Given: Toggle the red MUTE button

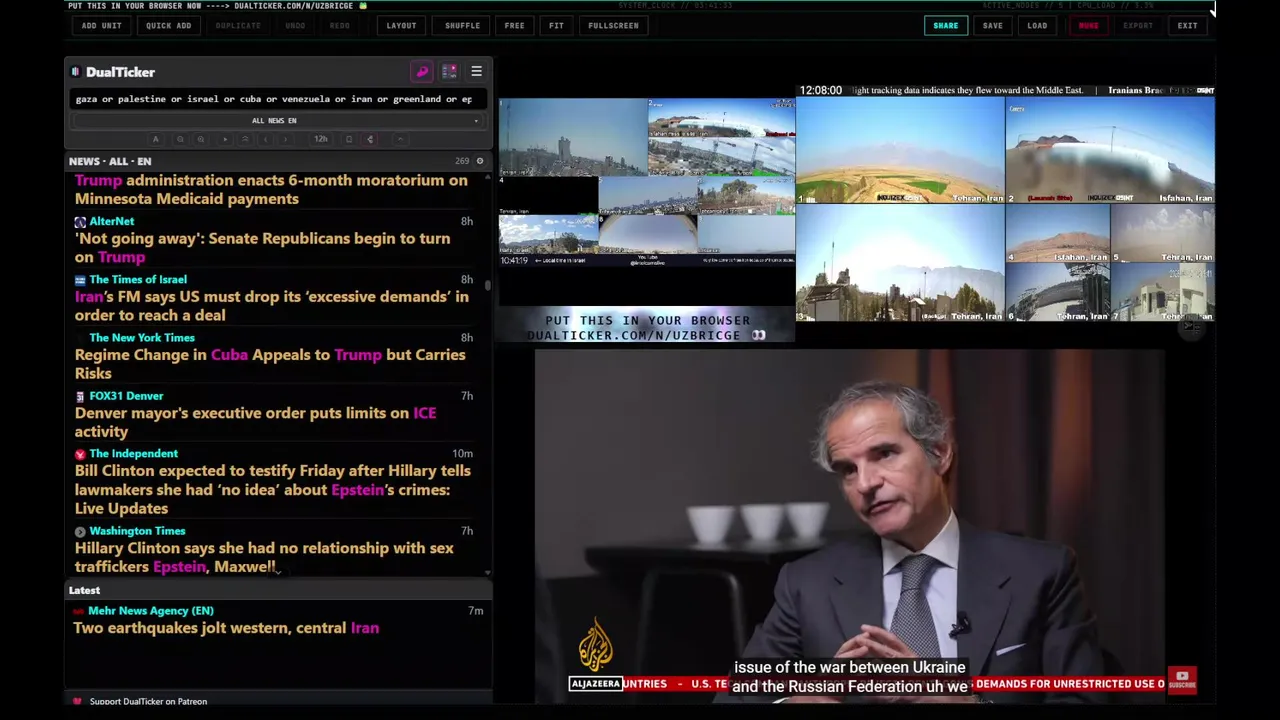Looking at the screenshot, I should (x=1088, y=25).
